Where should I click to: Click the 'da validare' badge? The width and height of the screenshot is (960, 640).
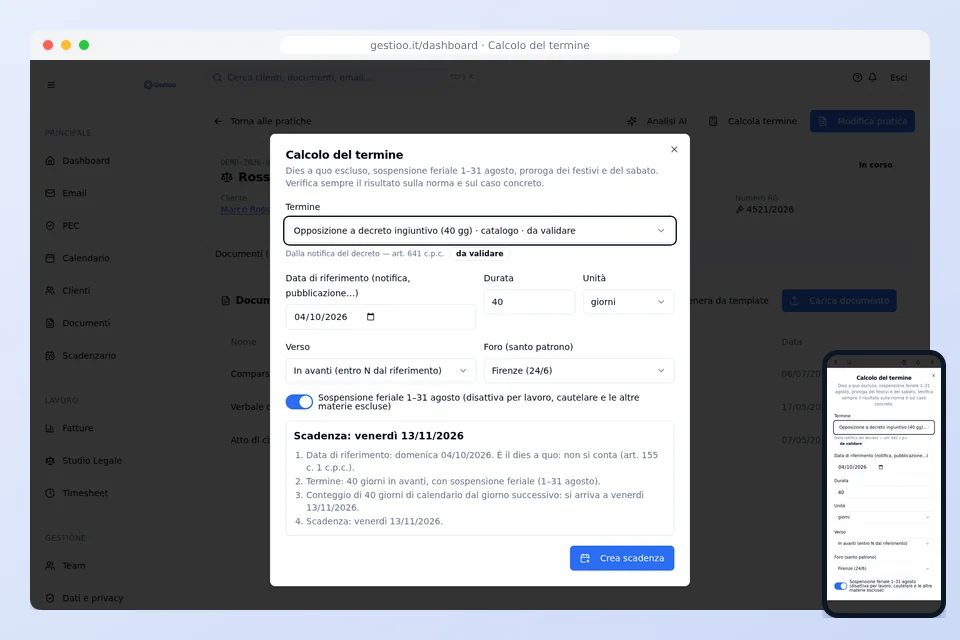[x=479, y=254]
